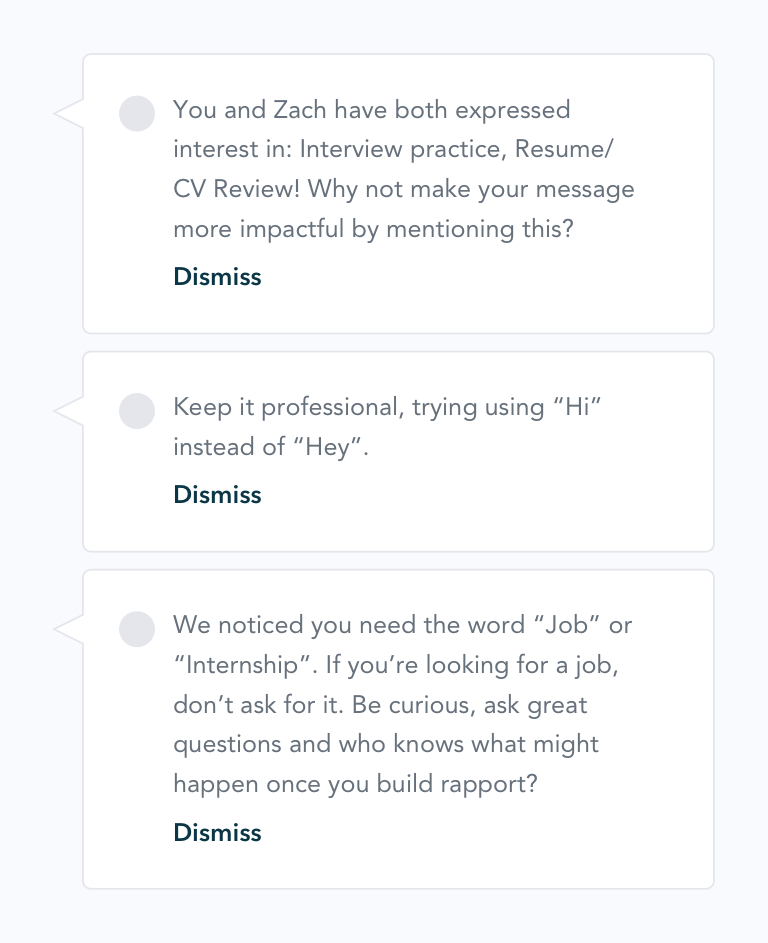Click the quoted word "Hi" in the second tip
The height and width of the screenshot is (943, 768).
tap(577, 407)
